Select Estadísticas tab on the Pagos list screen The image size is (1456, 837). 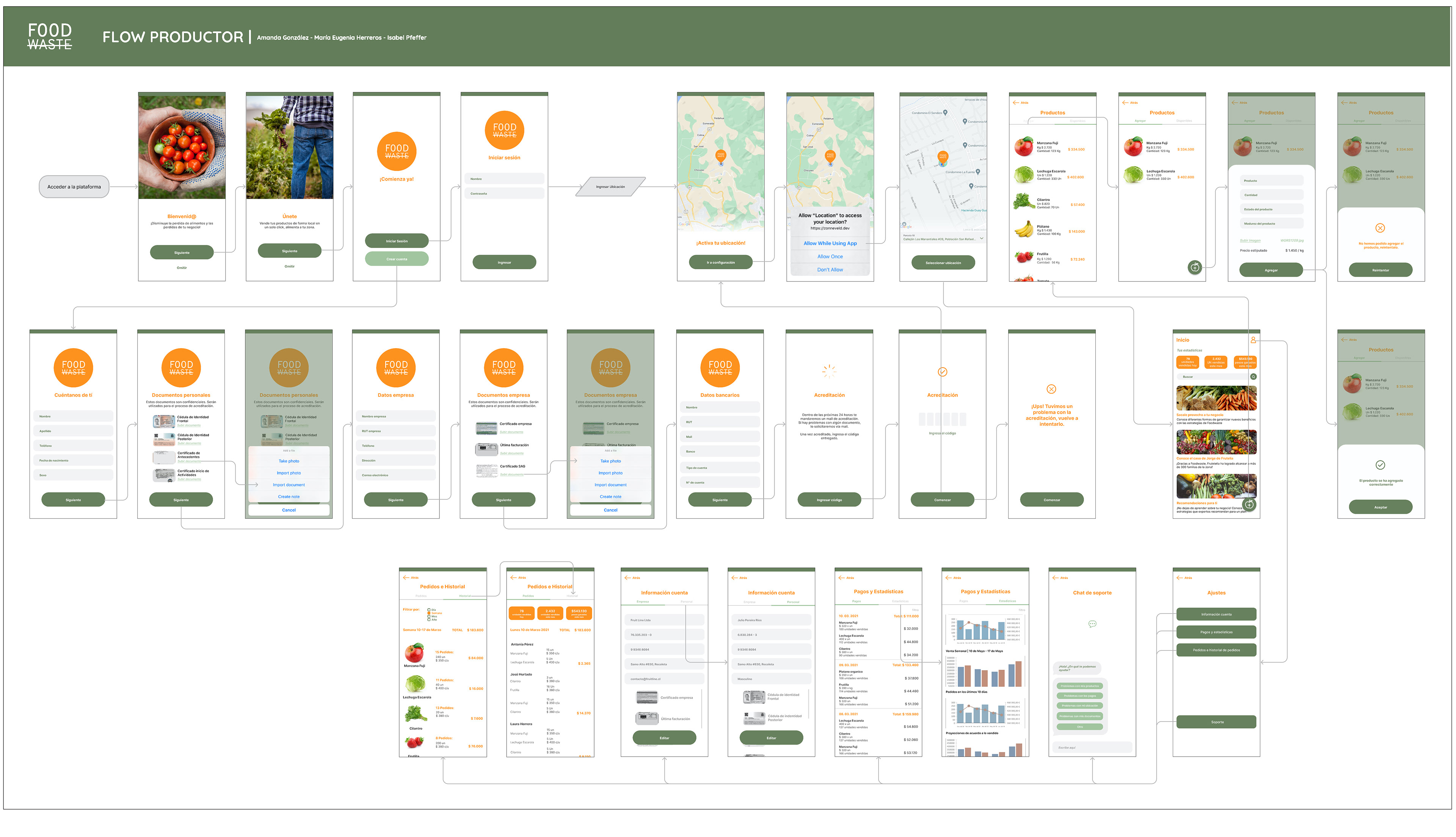(901, 601)
